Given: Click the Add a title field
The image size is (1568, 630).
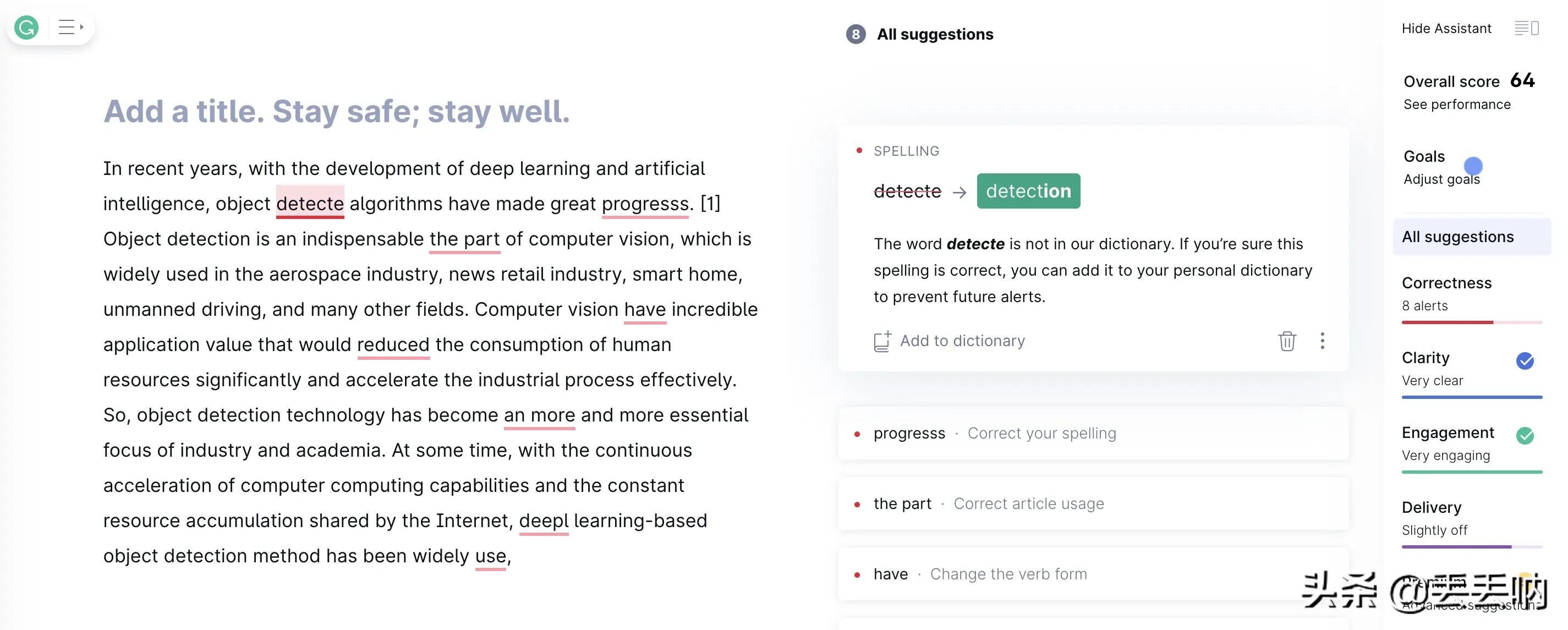Looking at the screenshot, I should [x=337, y=111].
